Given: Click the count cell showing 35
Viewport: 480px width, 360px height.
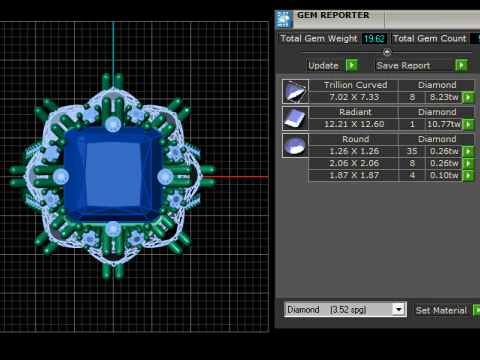Looking at the screenshot, I should (x=412, y=151).
